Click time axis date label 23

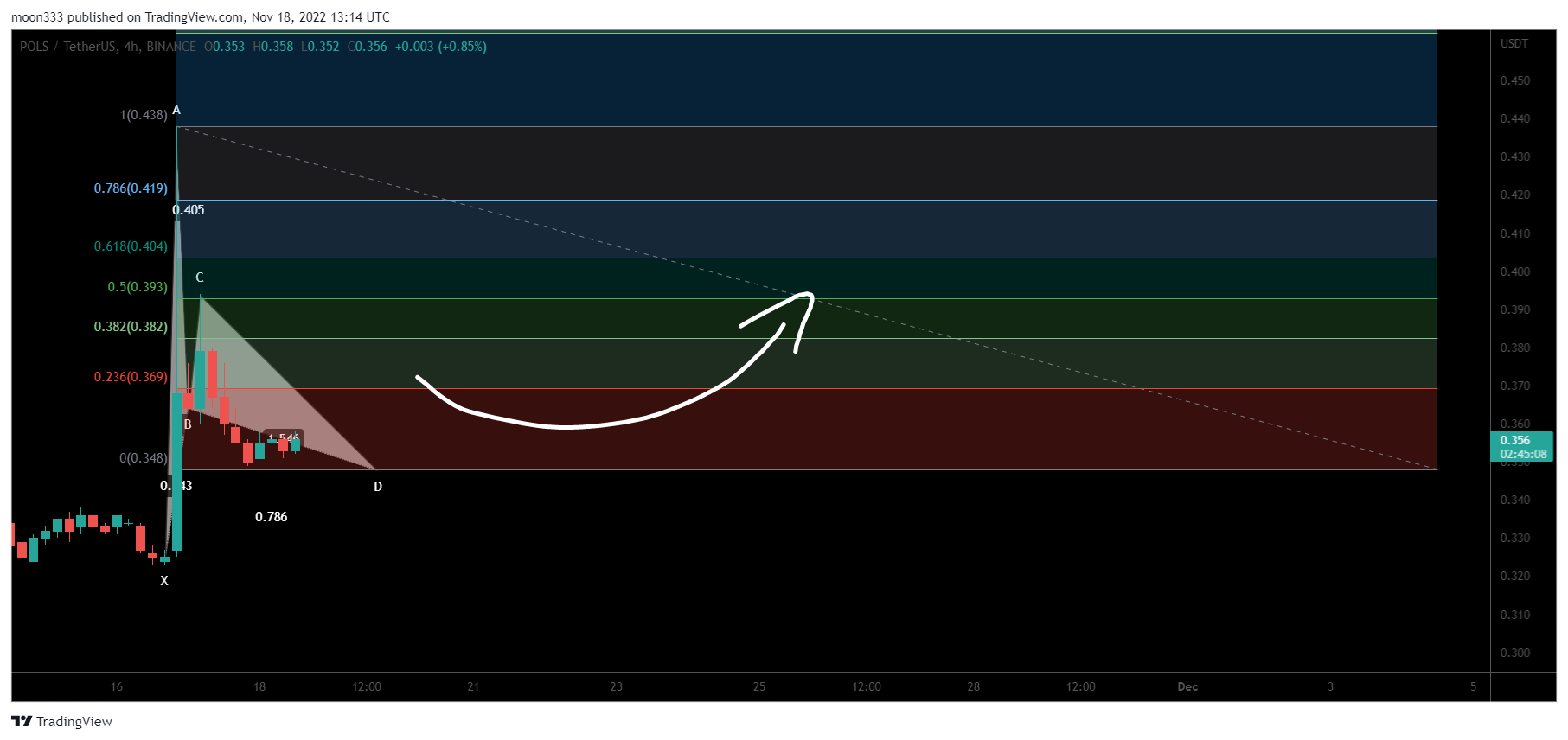(617, 686)
